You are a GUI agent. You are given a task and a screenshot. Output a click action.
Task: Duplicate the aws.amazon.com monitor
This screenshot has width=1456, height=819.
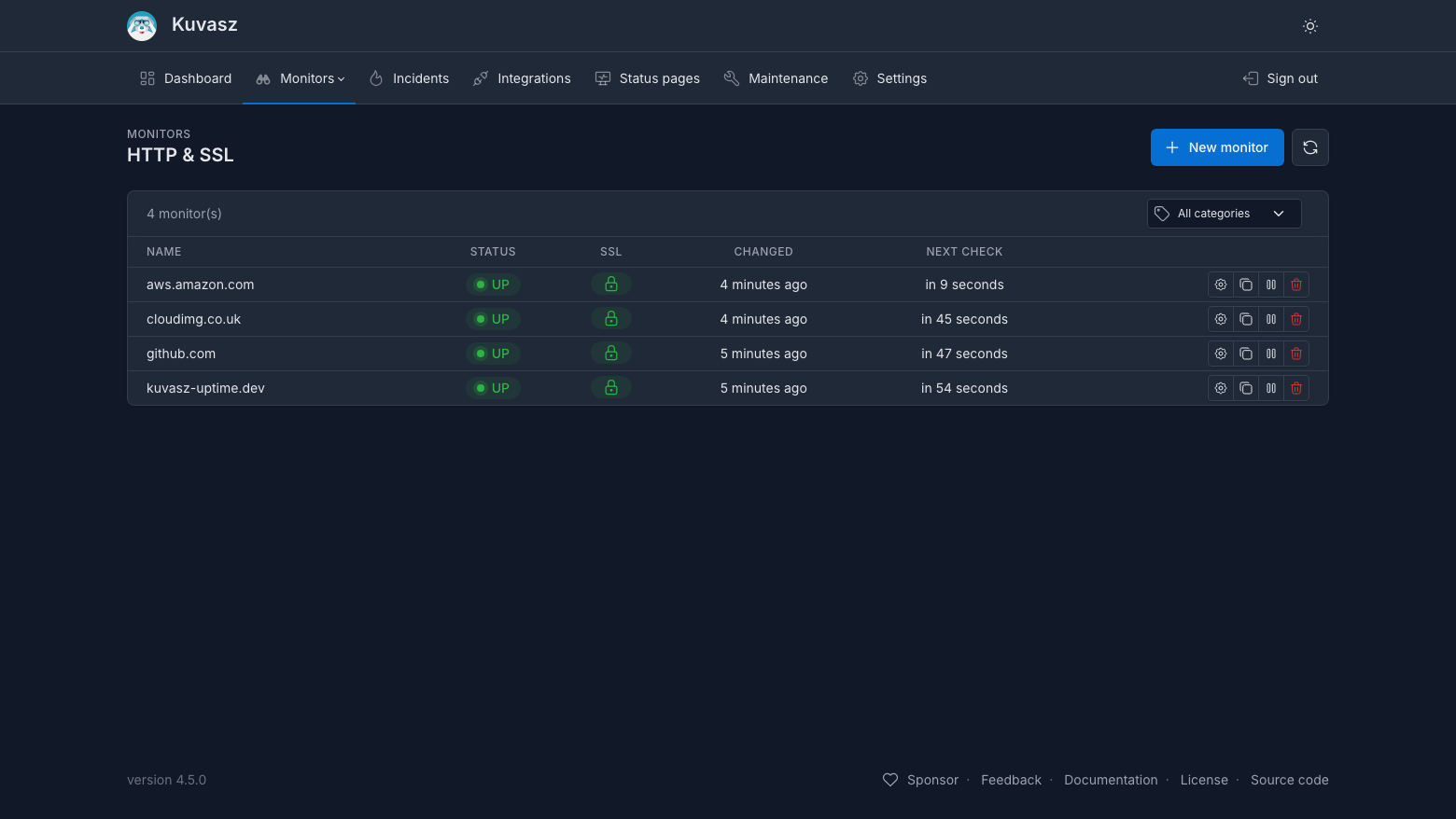click(1246, 285)
